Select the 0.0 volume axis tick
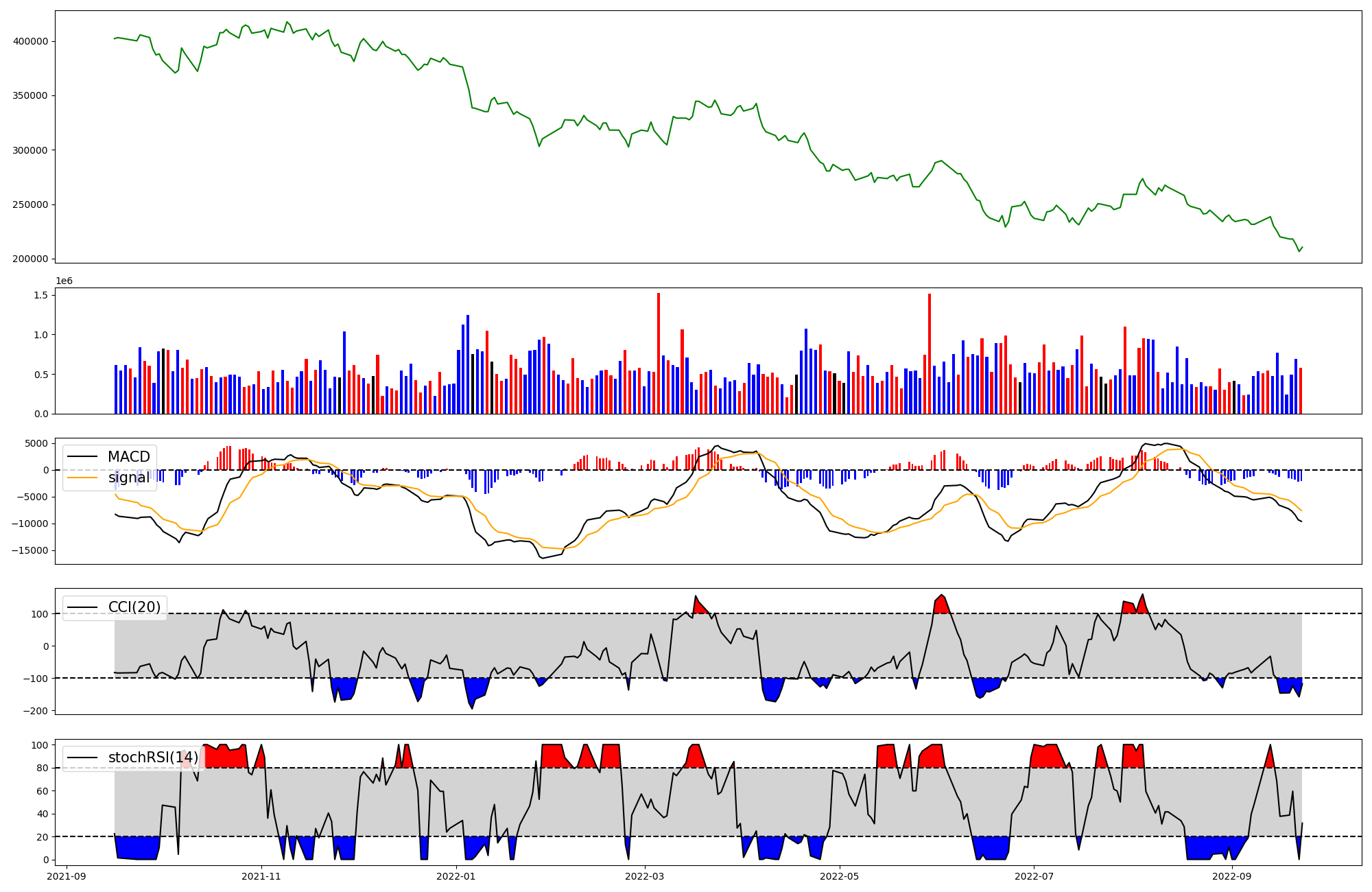The height and width of the screenshot is (892, 1372). (40, 414)
